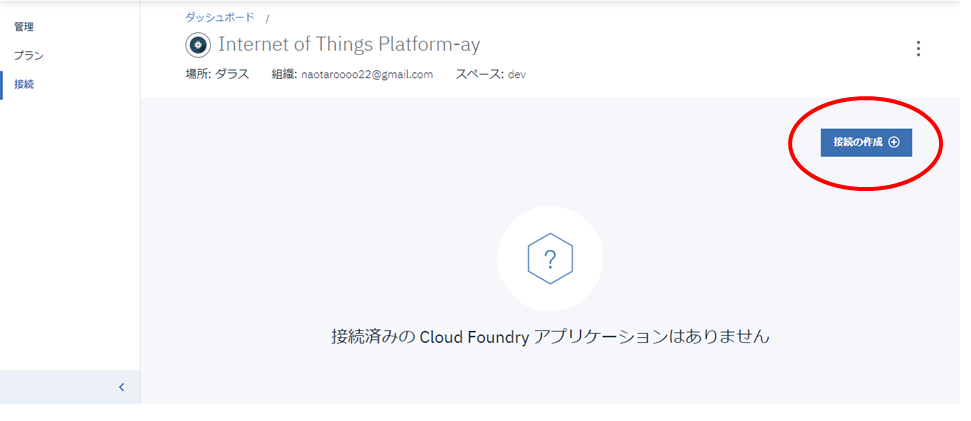Open the three-dot actions menu

(918, 49)
